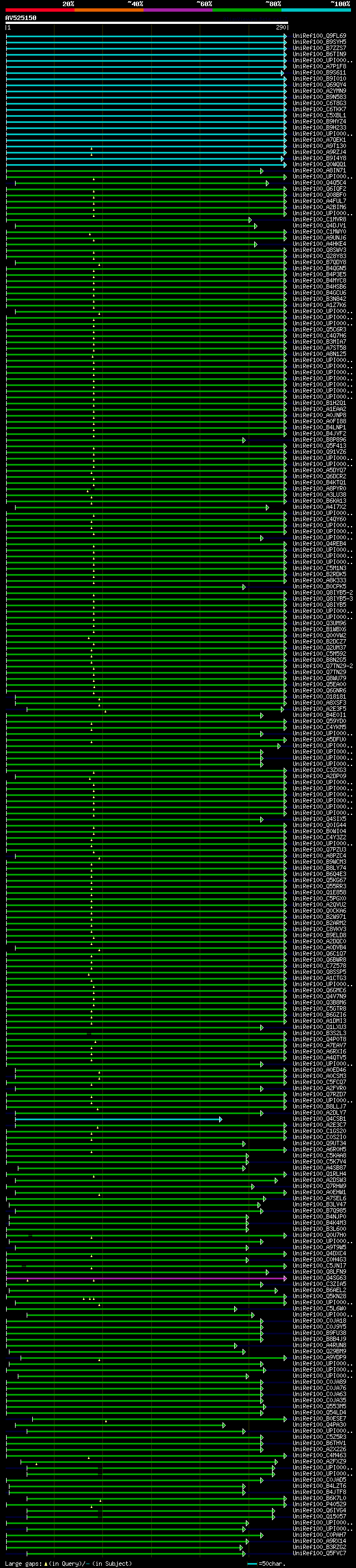Viewport: 356px width, 1568px height.
Task: Click the red 20% identity legend segment
Action: (x=39, y=10)
